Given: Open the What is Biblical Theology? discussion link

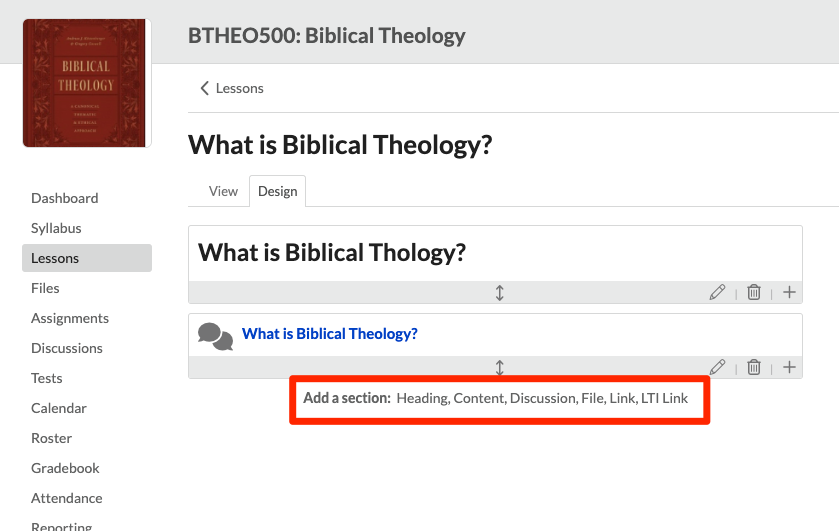Looking at the screenshot, I should pos(330,334).
